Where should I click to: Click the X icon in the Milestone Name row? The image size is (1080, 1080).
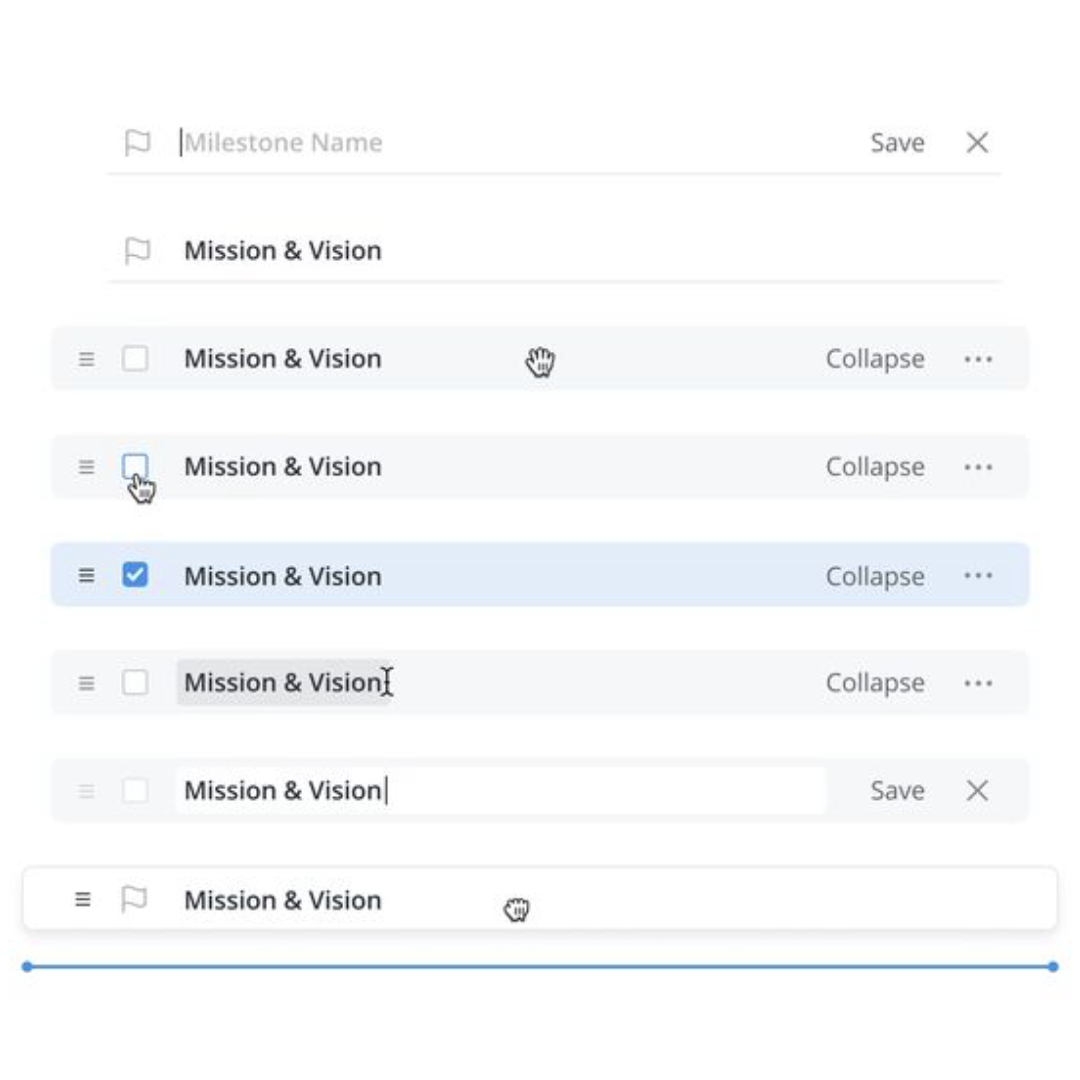pyautogui.click(x=977, y=143)
